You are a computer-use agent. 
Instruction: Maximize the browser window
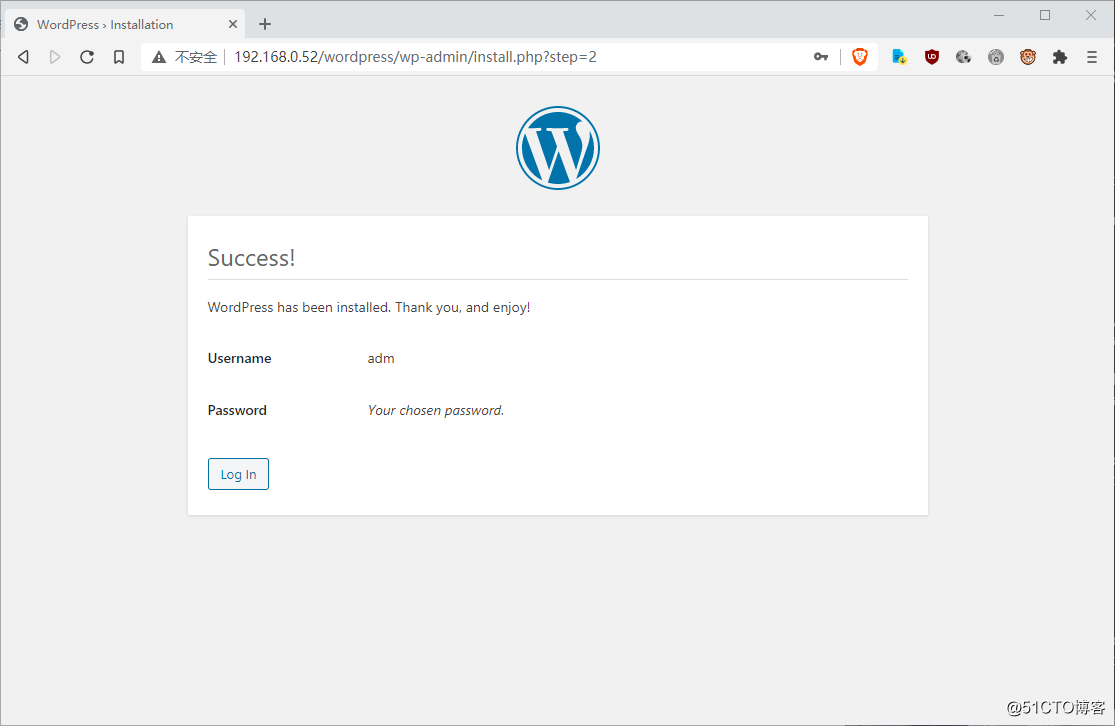[1045, 15]
